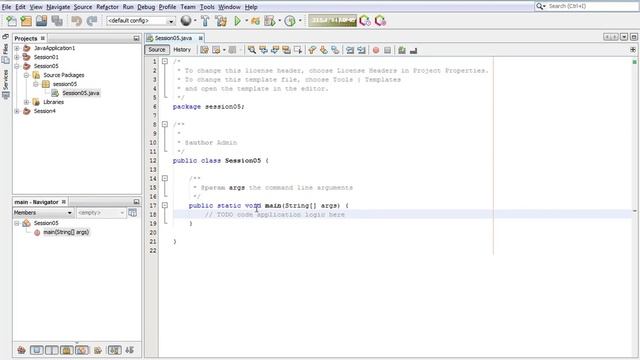Screen dimensions: 640x360
Task: Click the Find Previous Occurrence icon
Action: (263, 50)
